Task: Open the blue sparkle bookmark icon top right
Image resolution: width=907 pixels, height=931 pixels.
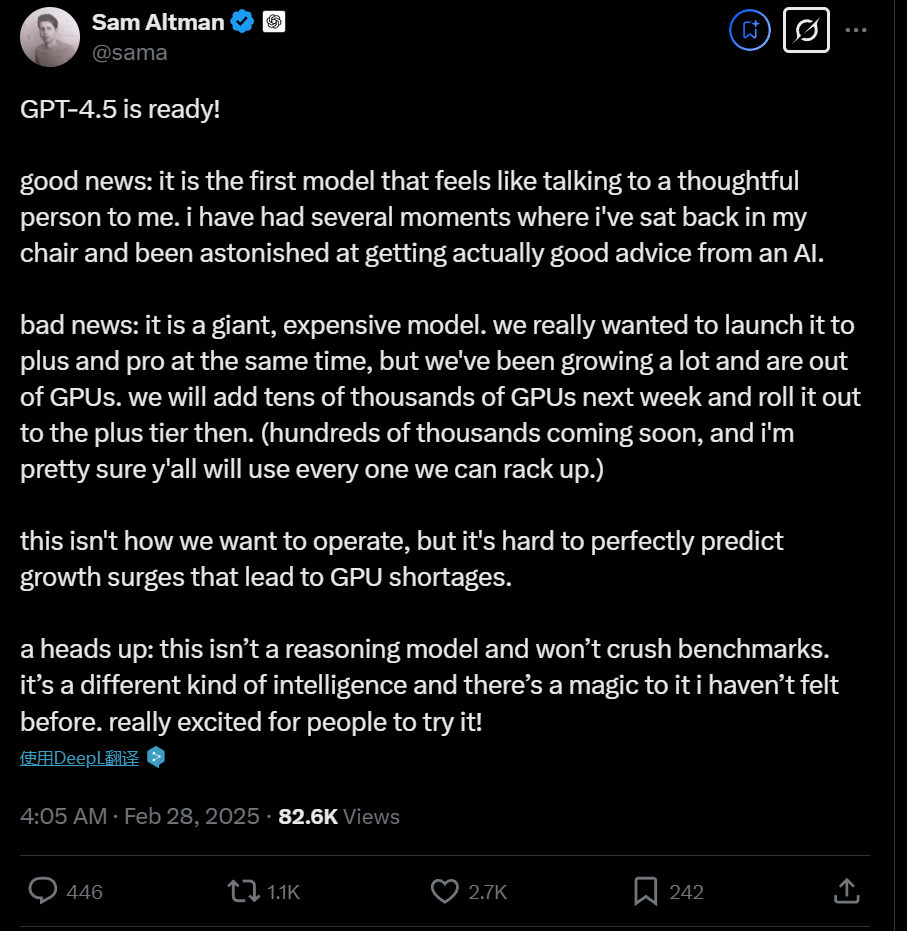Action: coord(749,30)
